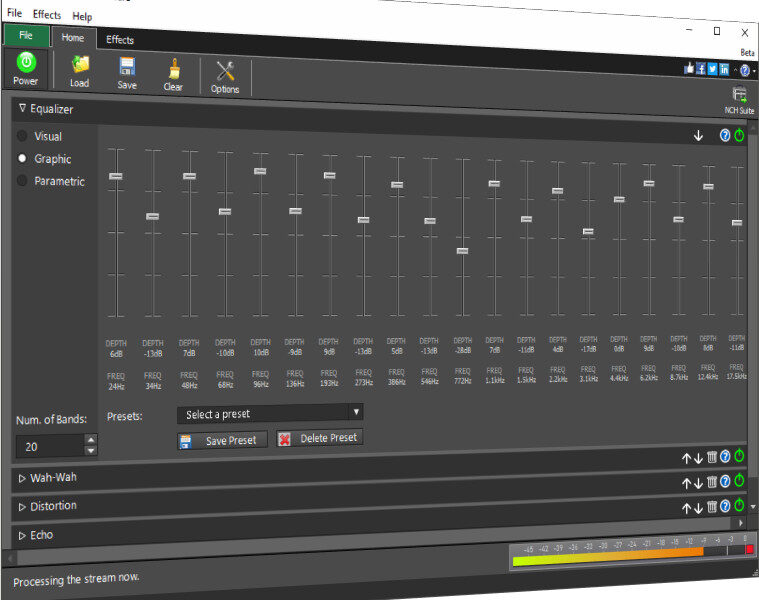759x600 pixels.
Task: Toggle the Equalizer effect power on/off
Action: pos(739,135)
